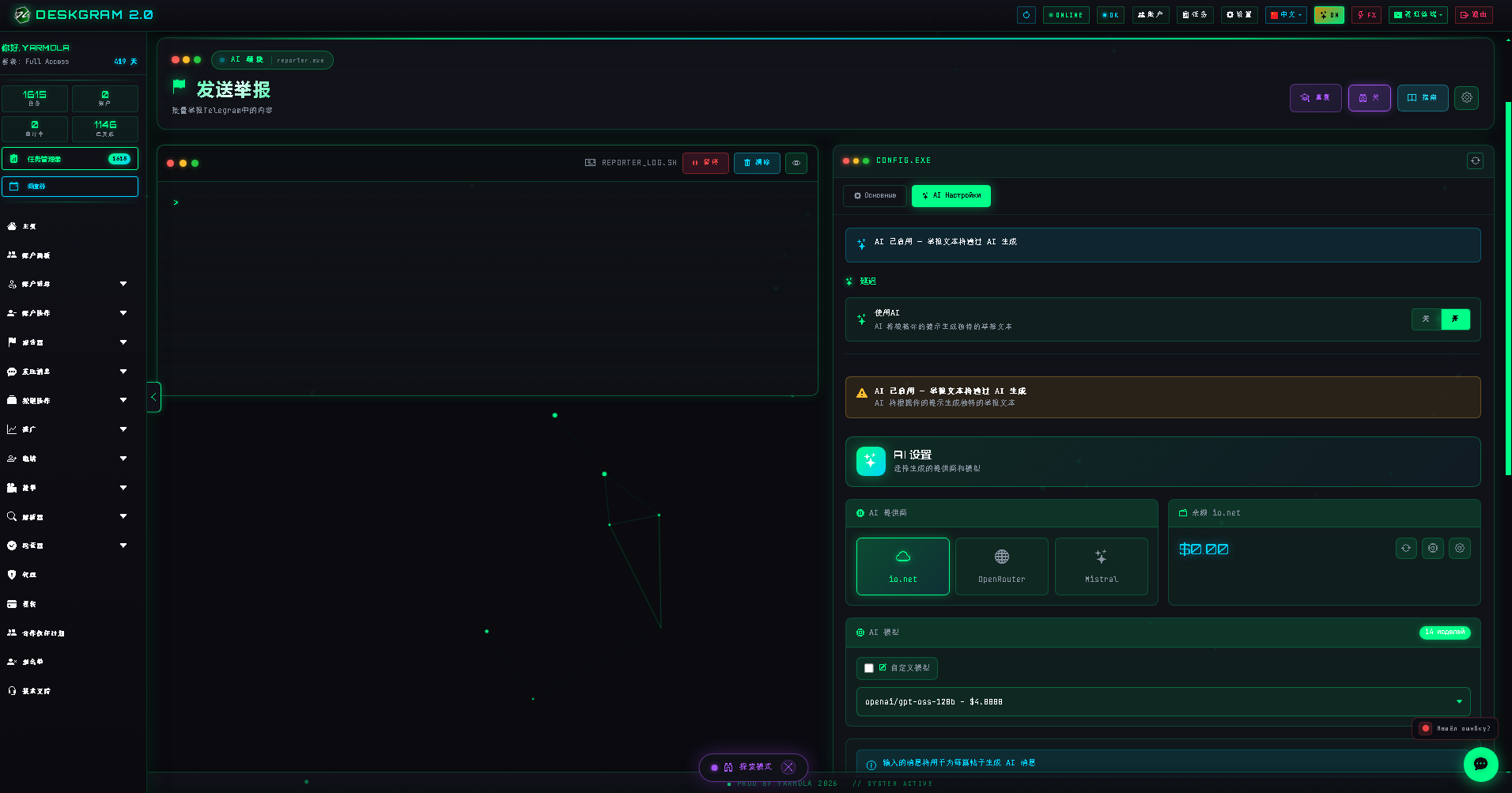Collapse the sidebar with the chevron handle
The width and height of the screenshot is (1512, 793).
click(x=154, y=397)
